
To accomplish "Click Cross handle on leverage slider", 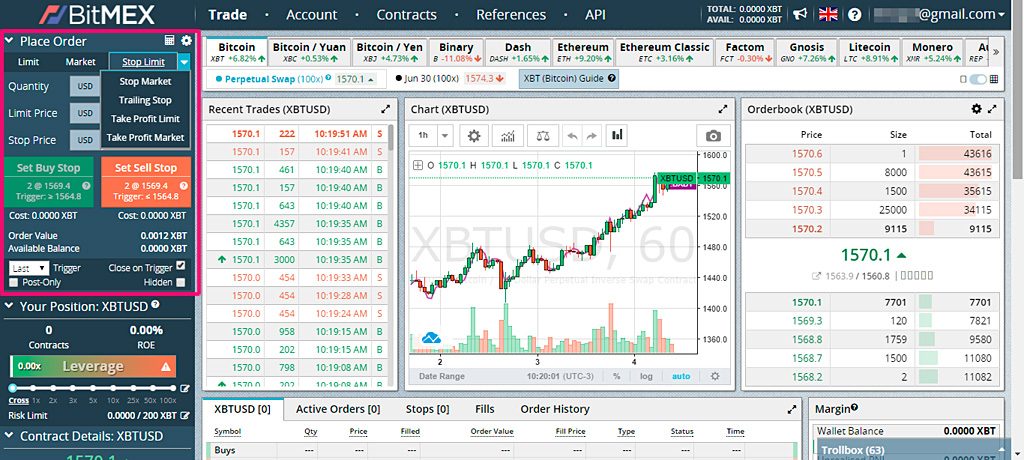I will click(x=14, y=389).
